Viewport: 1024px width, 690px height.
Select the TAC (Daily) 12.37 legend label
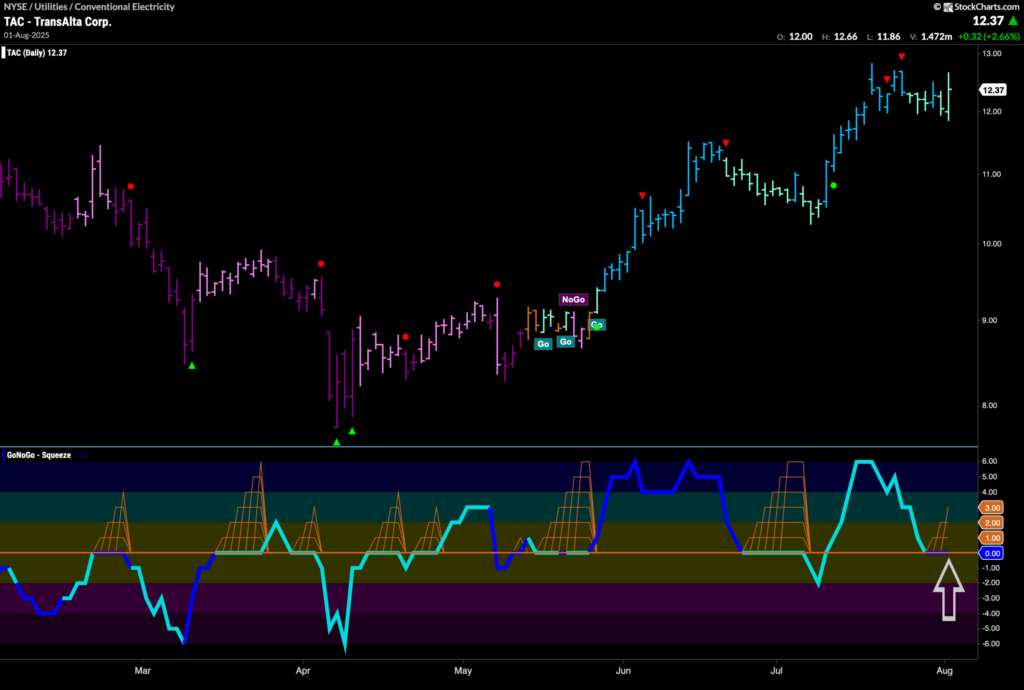[x=37, y=53]
